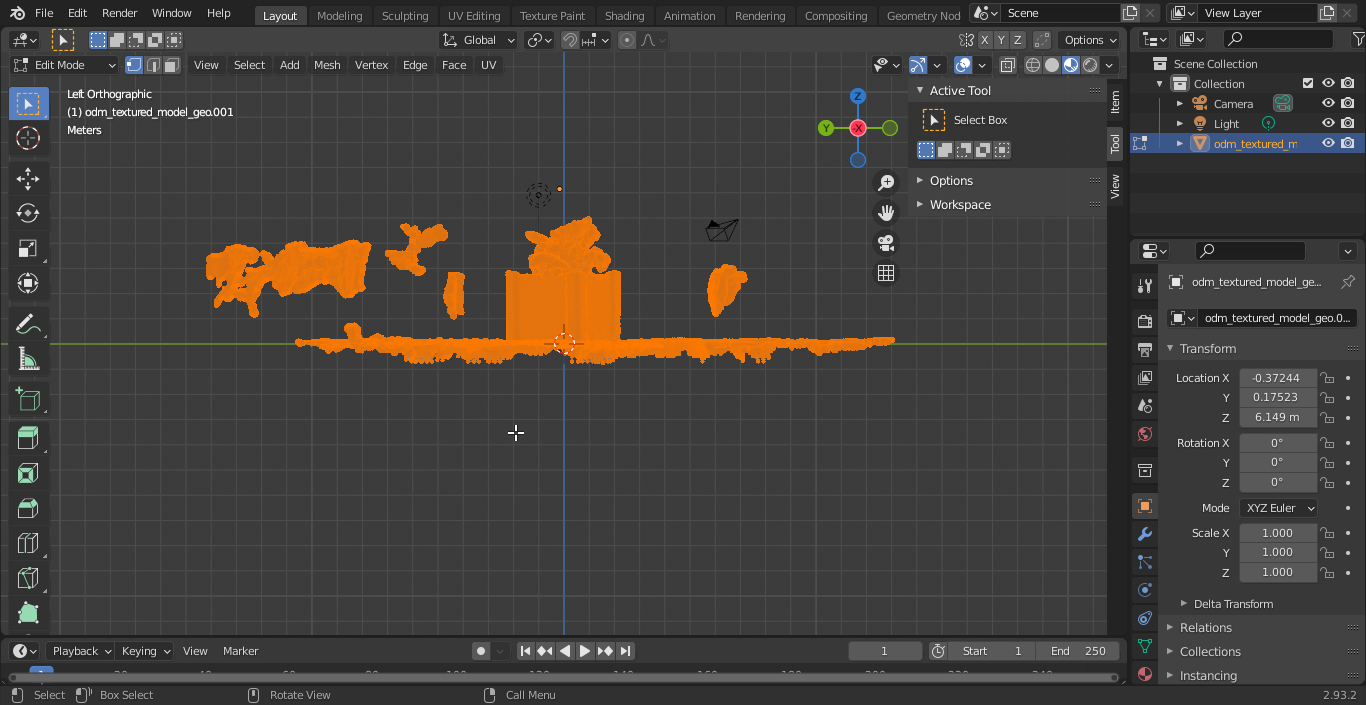
Task: Toggle camera view in viewport
Action: click(x=886, y=243)
